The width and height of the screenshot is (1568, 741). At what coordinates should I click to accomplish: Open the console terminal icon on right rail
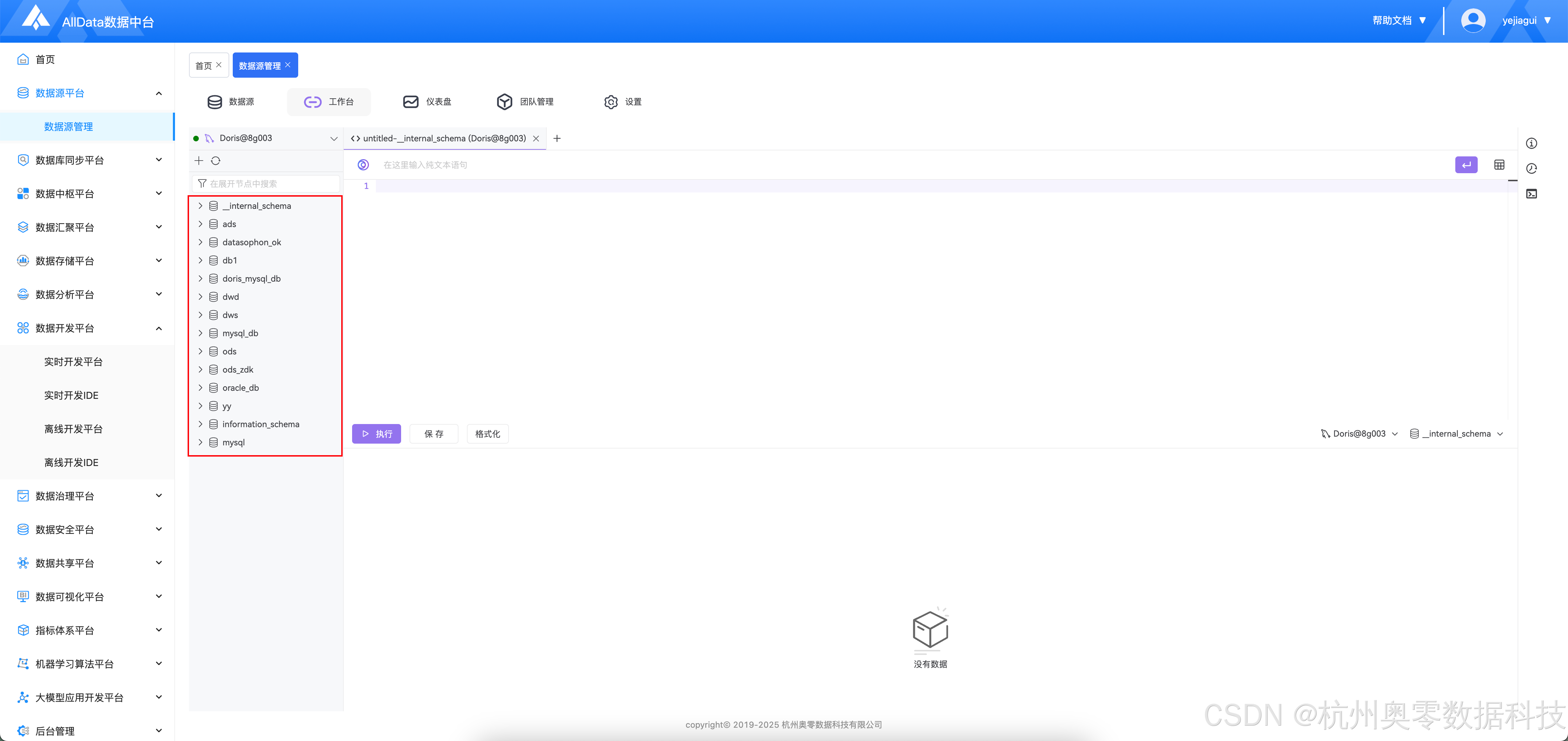pos(1532,194)
